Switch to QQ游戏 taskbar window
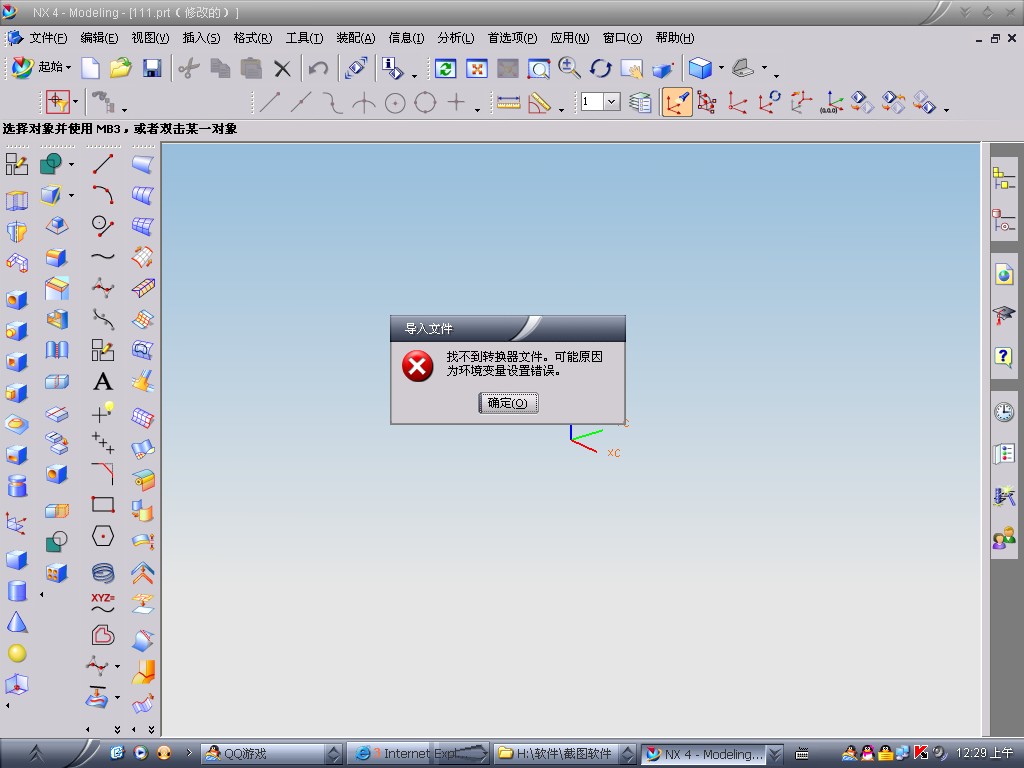 click(271, 754)
